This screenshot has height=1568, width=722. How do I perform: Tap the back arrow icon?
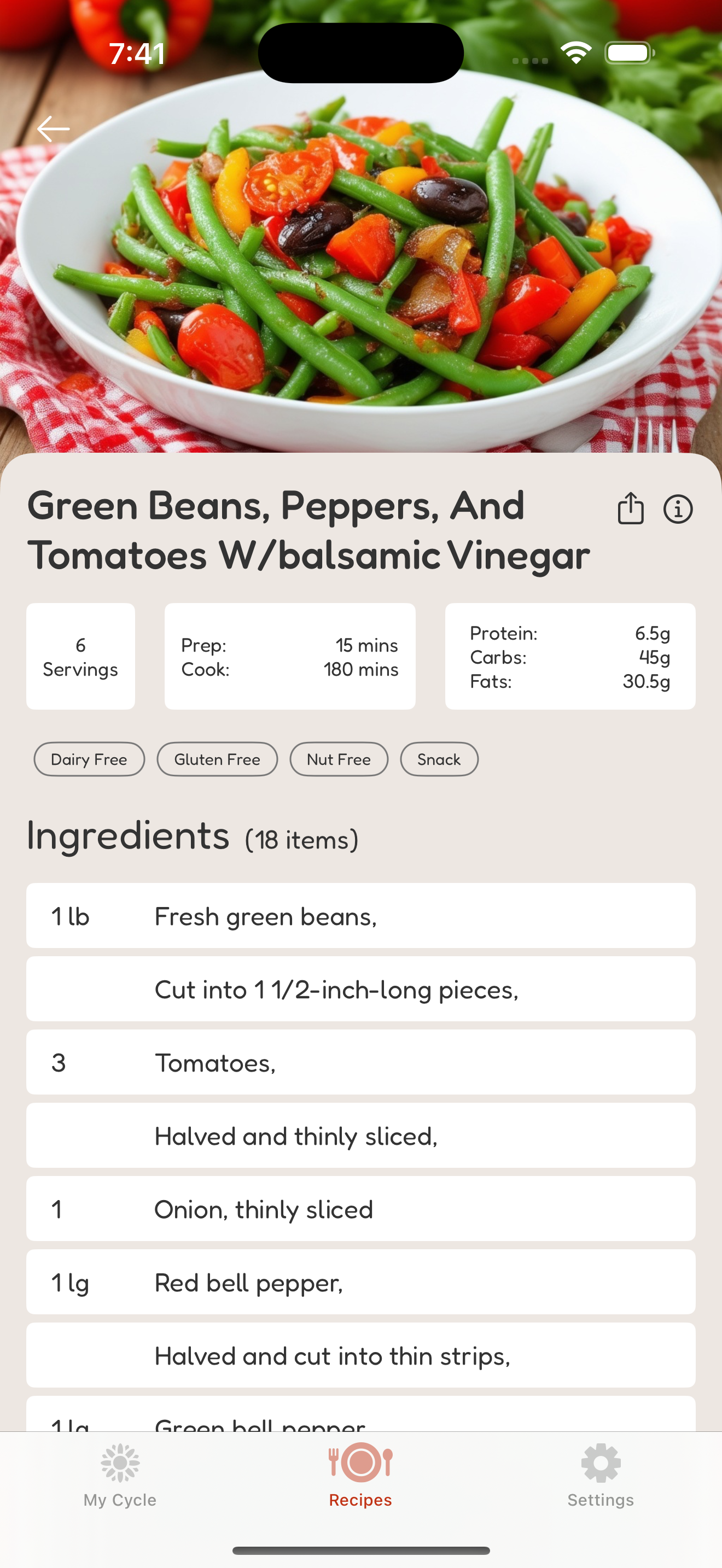click(53, 129)
